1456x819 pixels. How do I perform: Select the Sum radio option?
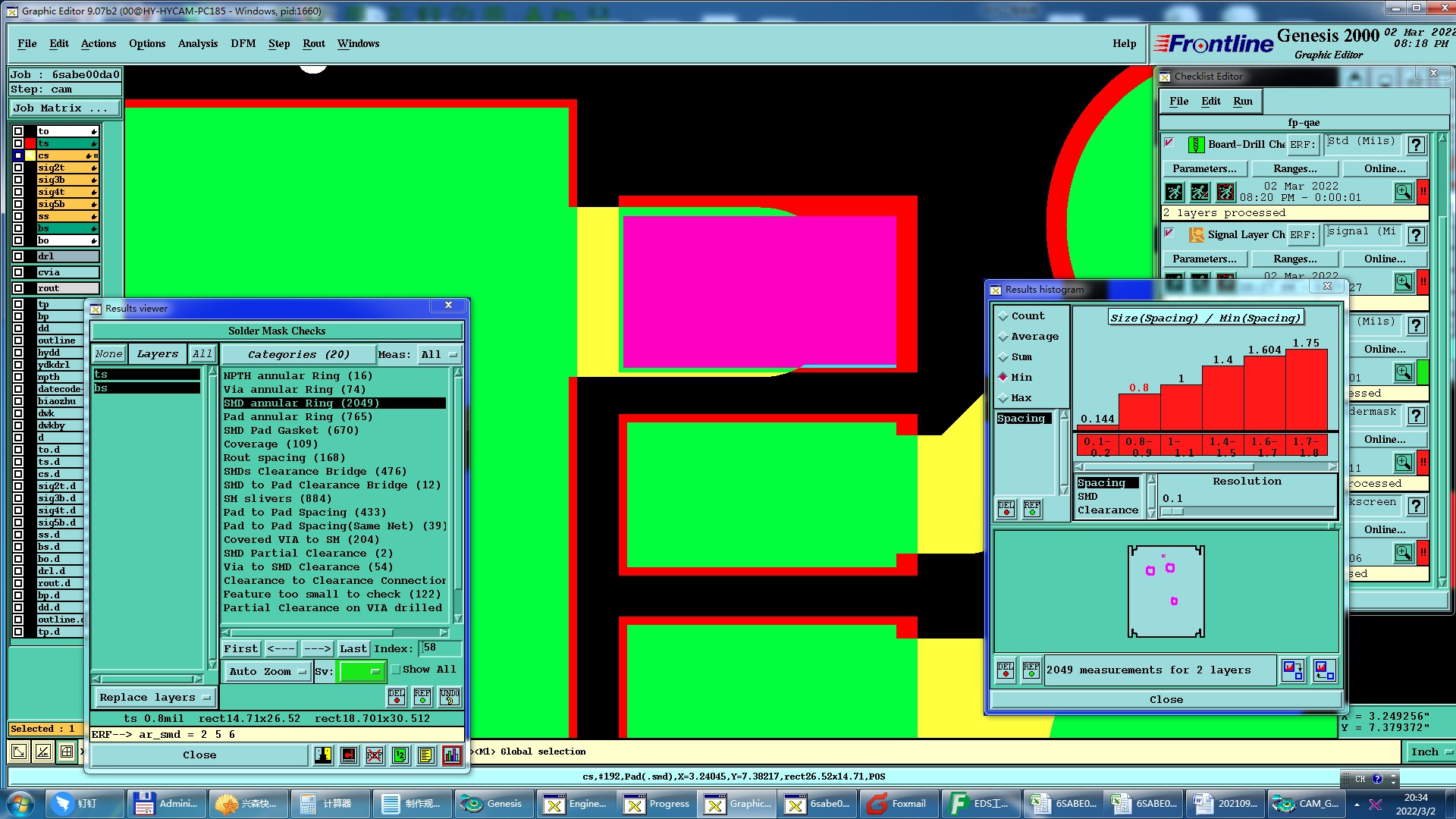(1003, 357)
